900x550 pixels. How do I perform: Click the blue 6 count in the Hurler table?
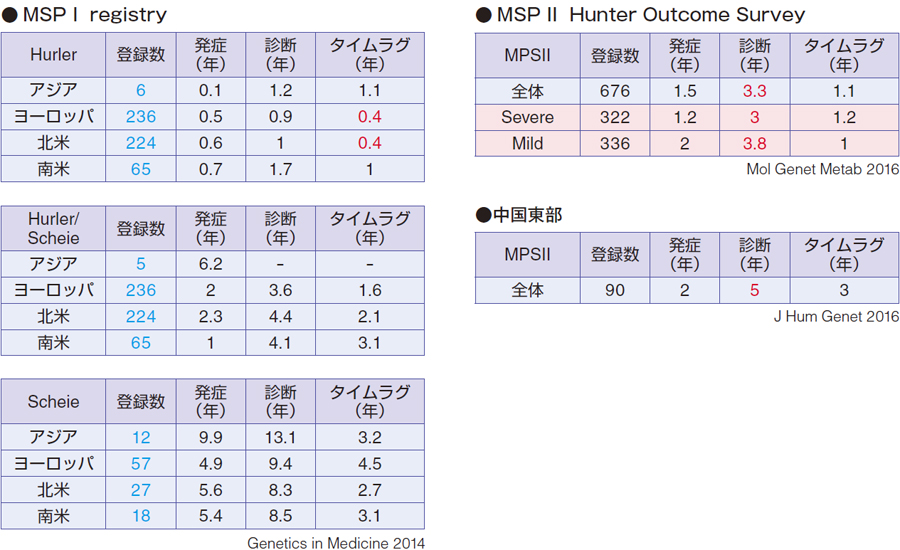click(141, 90)
